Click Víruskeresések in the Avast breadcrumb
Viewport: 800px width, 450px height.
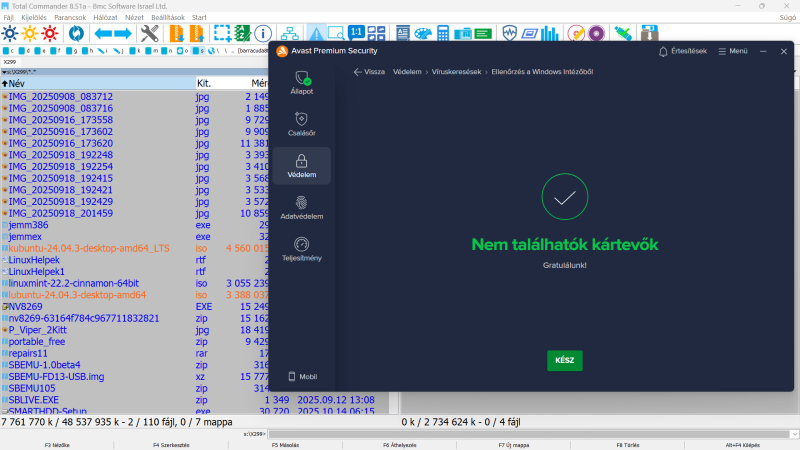pyautogui.click(x=456, y=72)
